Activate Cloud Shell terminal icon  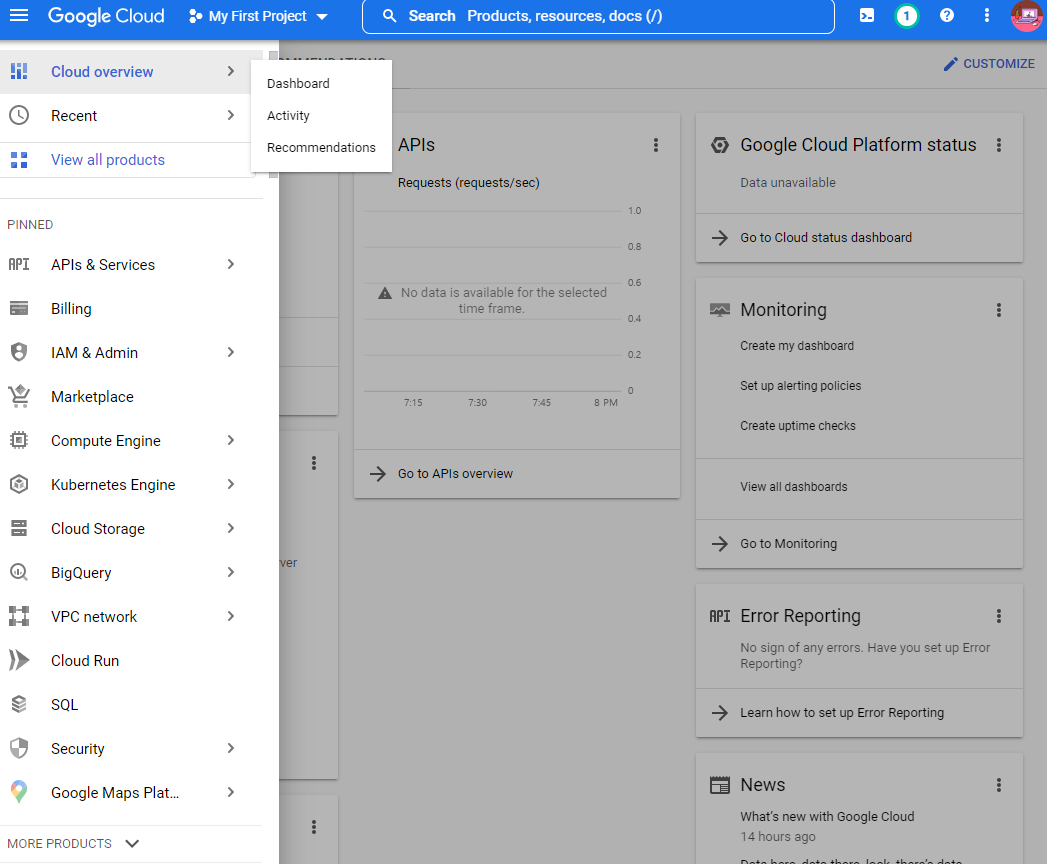pyautogui.click(x=867, y=15)
